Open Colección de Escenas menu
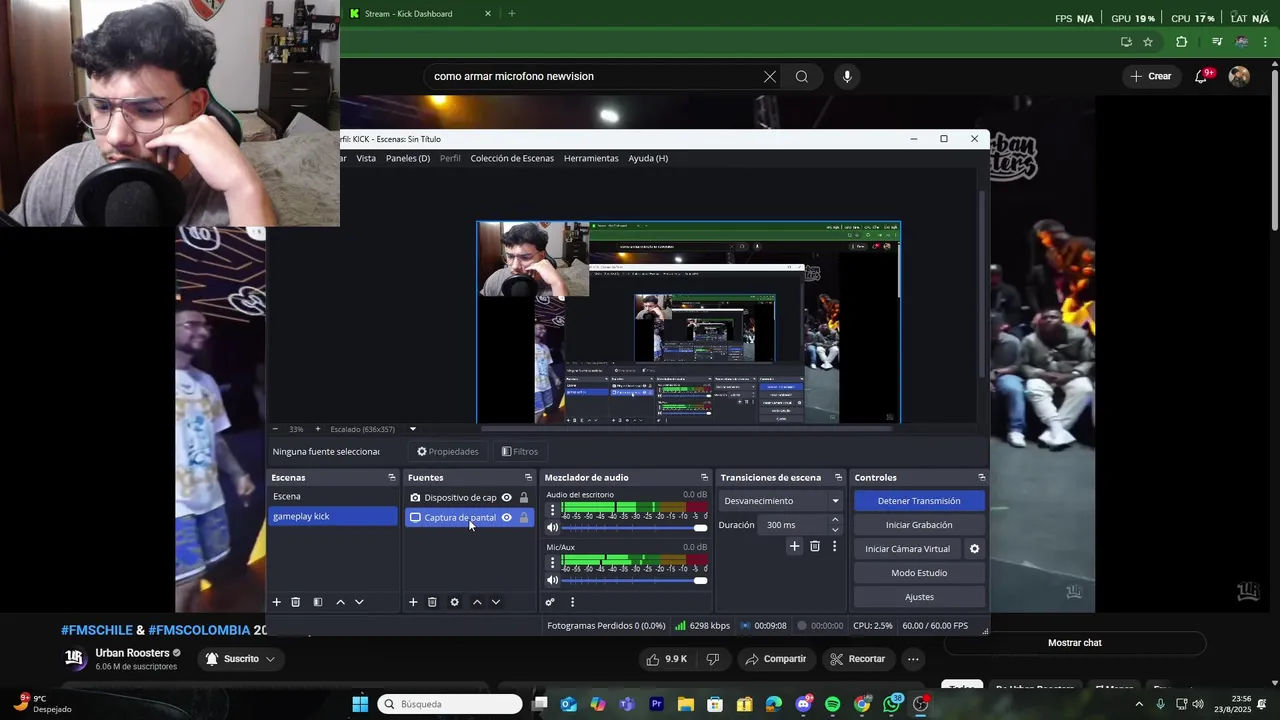This screenshot has width=1280, height=720. pyautogui.click(x=512, y=158)
